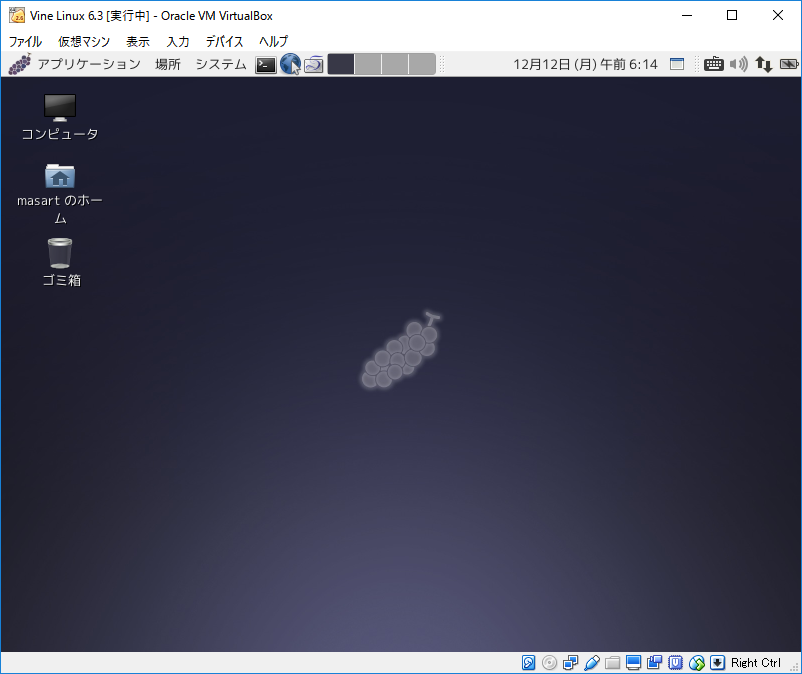Toggle the volume speaker in the panel
Viewport: 802px width, 674px height.
(x=739, y=64)
